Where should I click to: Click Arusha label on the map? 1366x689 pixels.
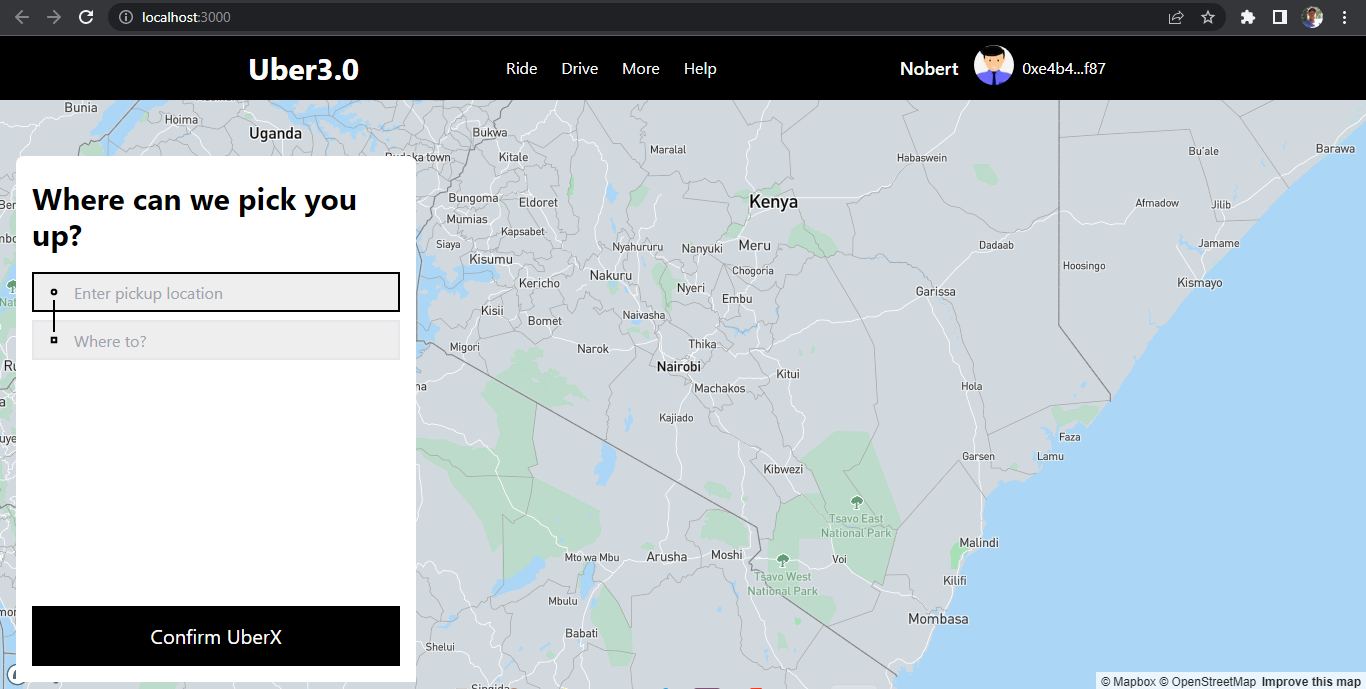point(667,557)
